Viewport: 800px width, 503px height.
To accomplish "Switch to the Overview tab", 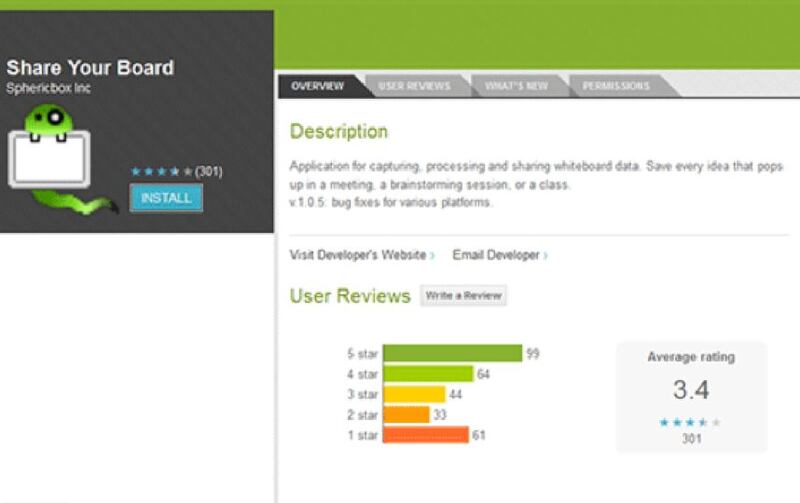I will click(x=316, y=86).
